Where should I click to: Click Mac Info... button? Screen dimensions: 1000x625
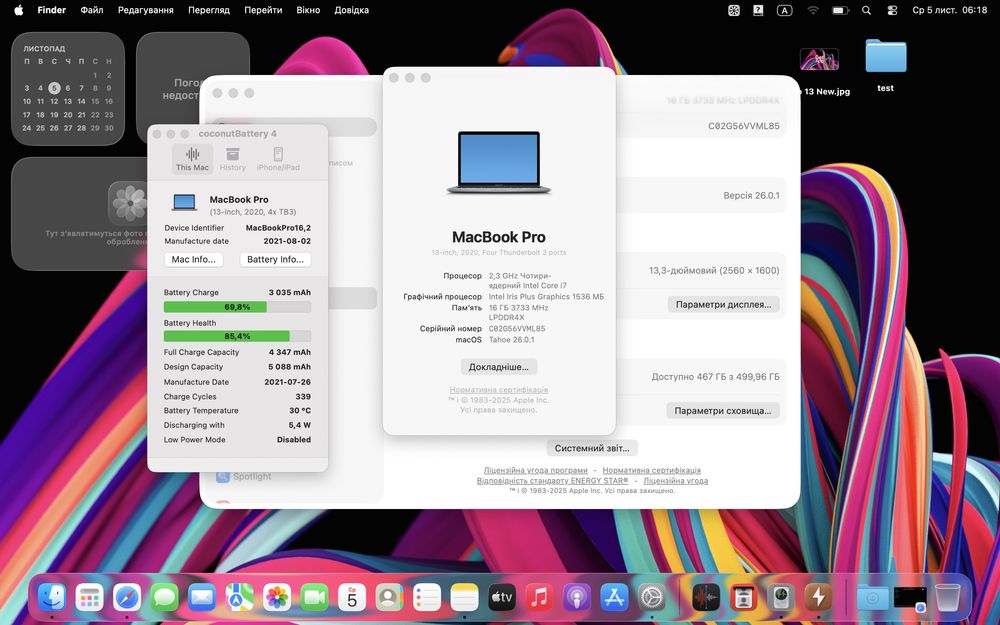point(194,260)
